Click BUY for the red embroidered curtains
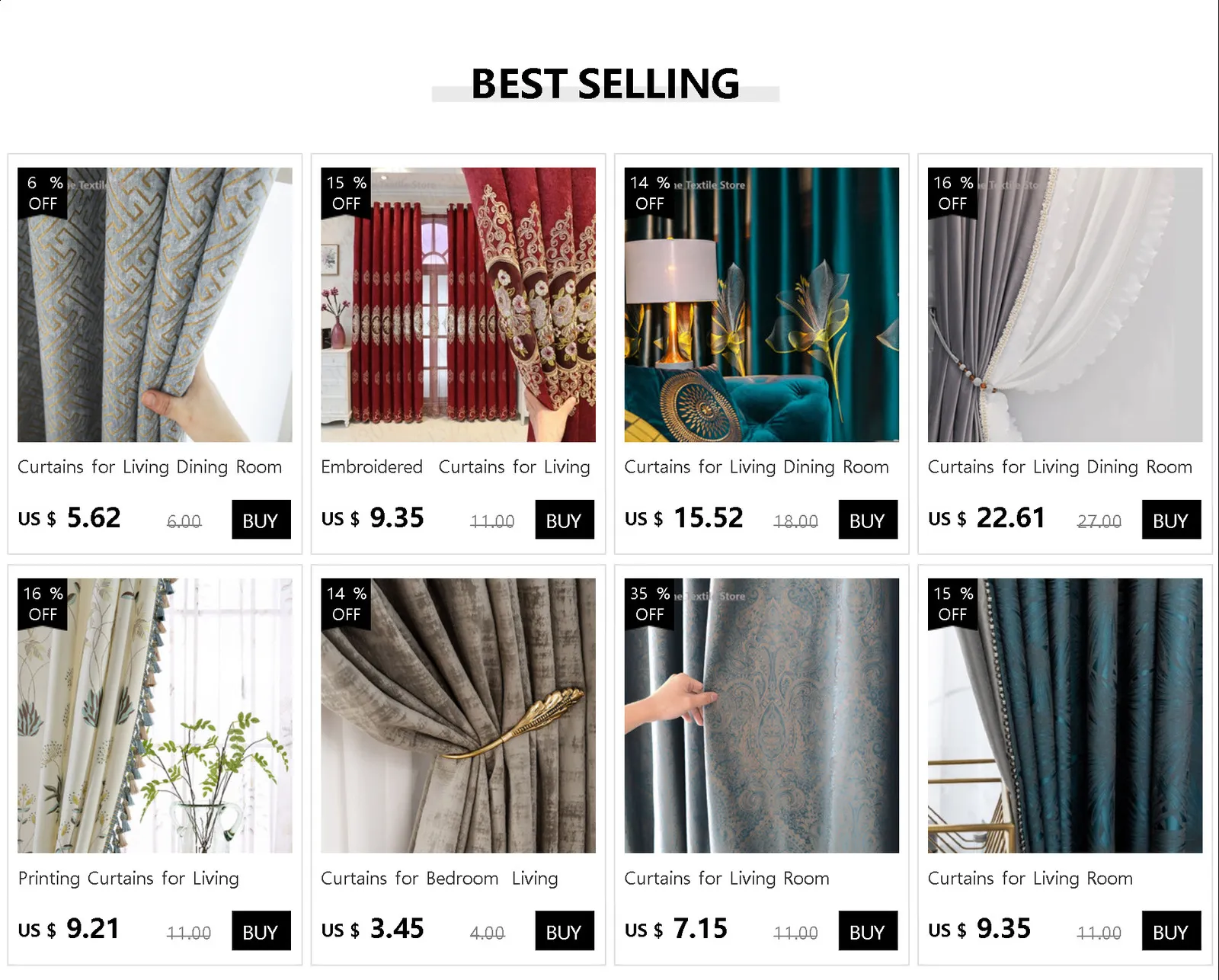The height and width of the screenshot is (980, 1219). [565, 520]
